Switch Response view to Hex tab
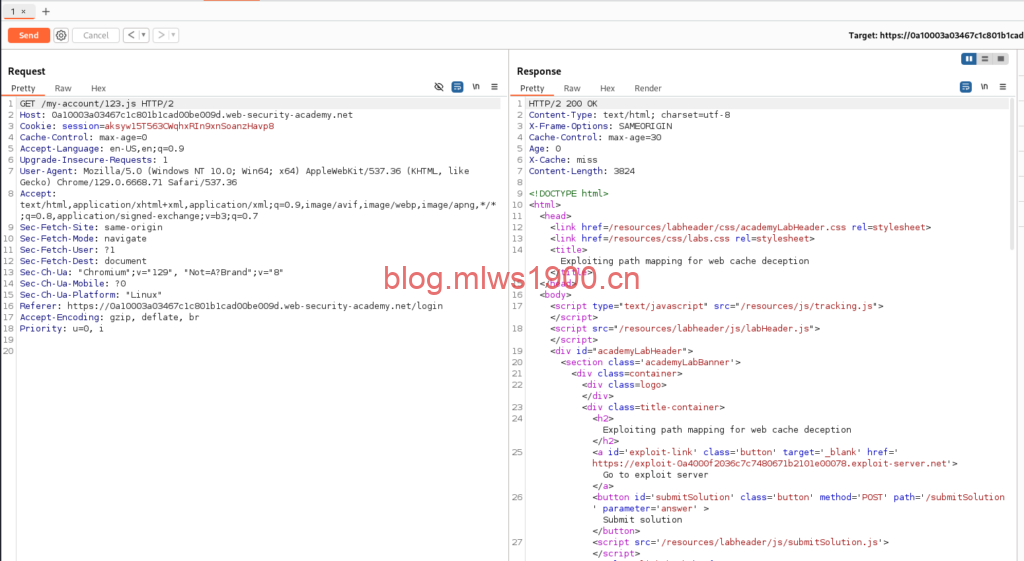 tap(607, 88)
